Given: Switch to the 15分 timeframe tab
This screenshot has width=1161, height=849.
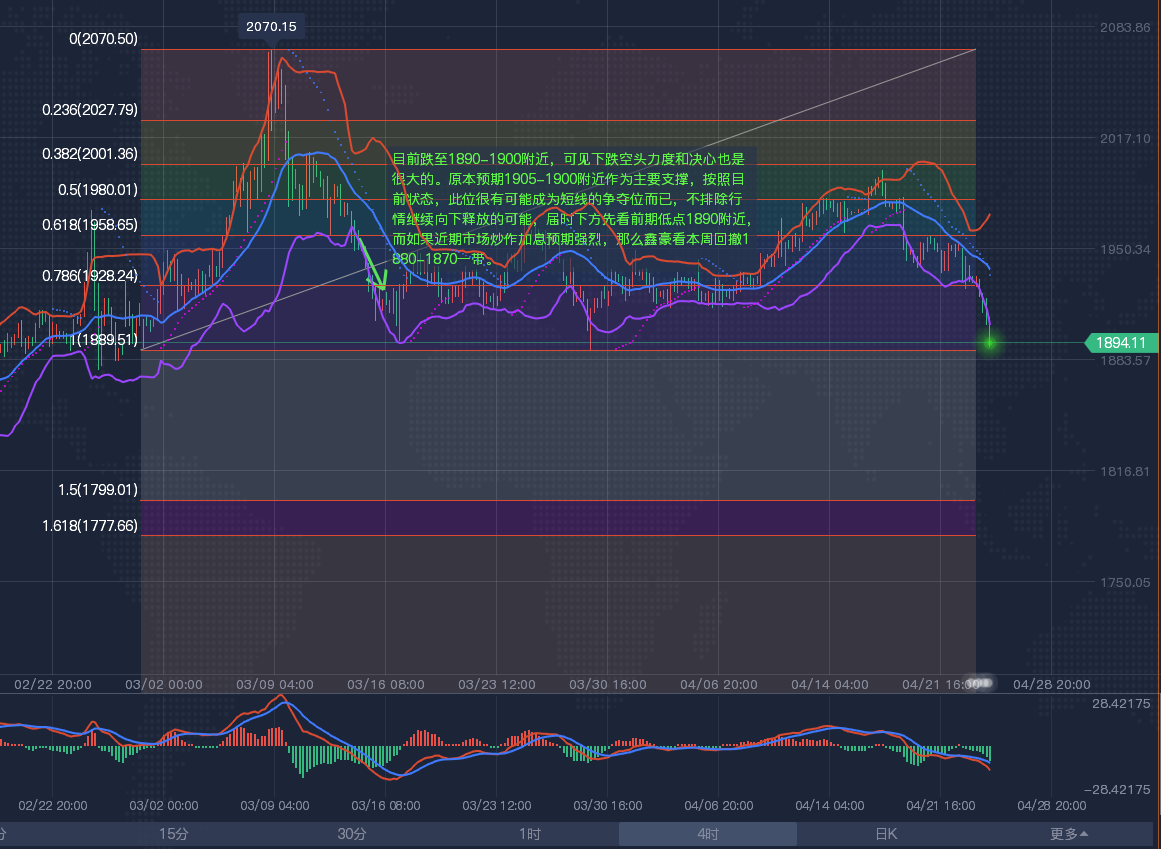Looking at the screenshot, I should [174, 834].
